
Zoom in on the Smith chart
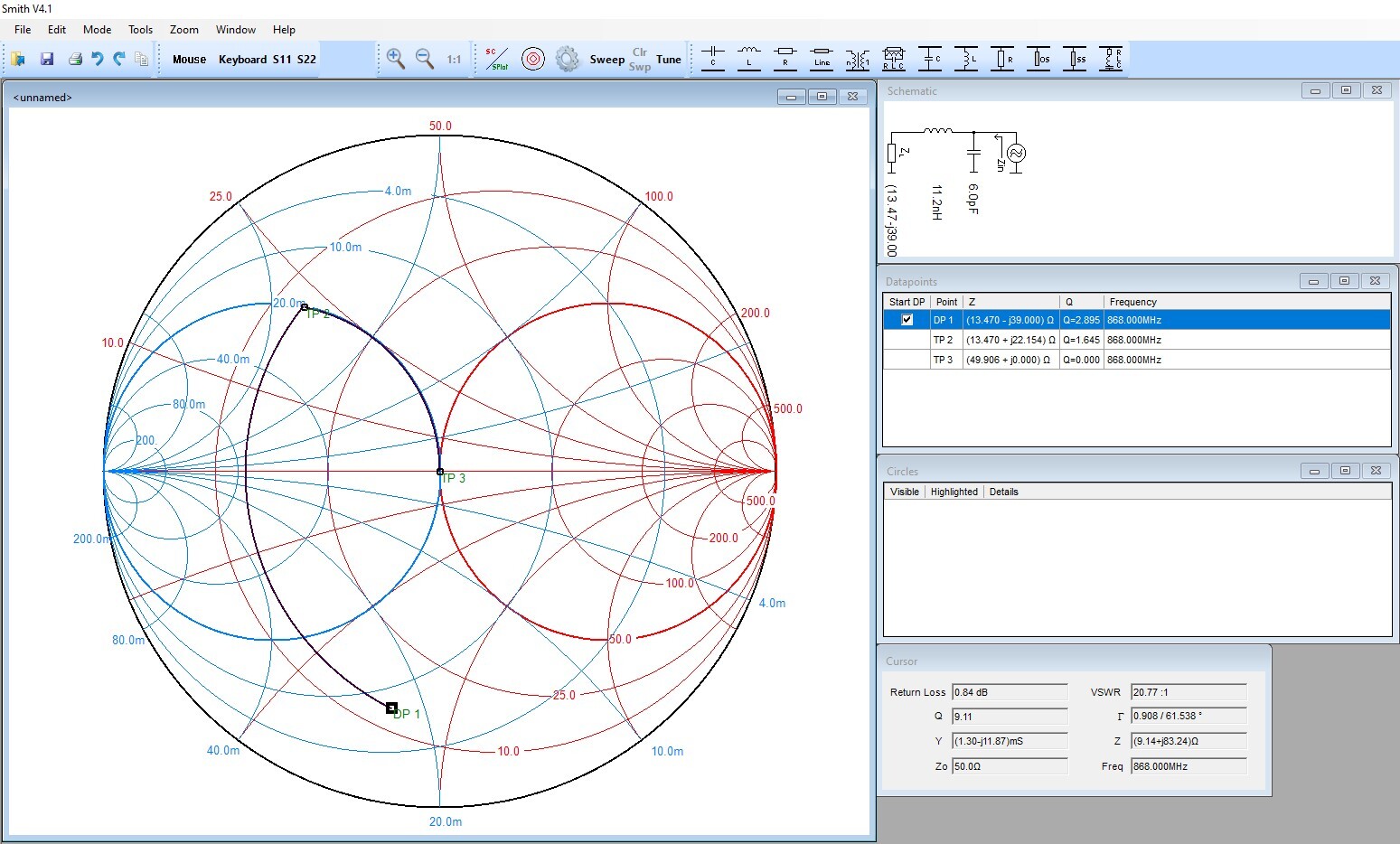395,59
